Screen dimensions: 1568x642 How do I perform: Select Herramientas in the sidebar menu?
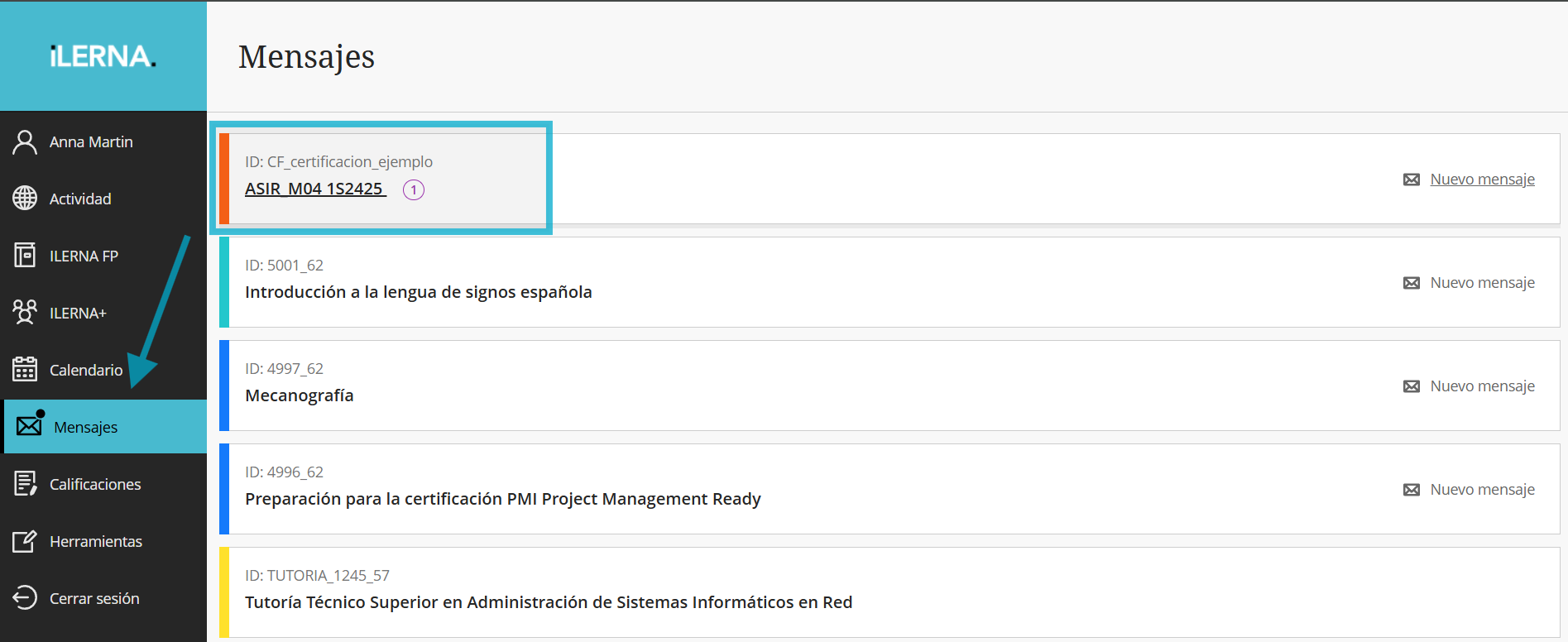[96, 541]
